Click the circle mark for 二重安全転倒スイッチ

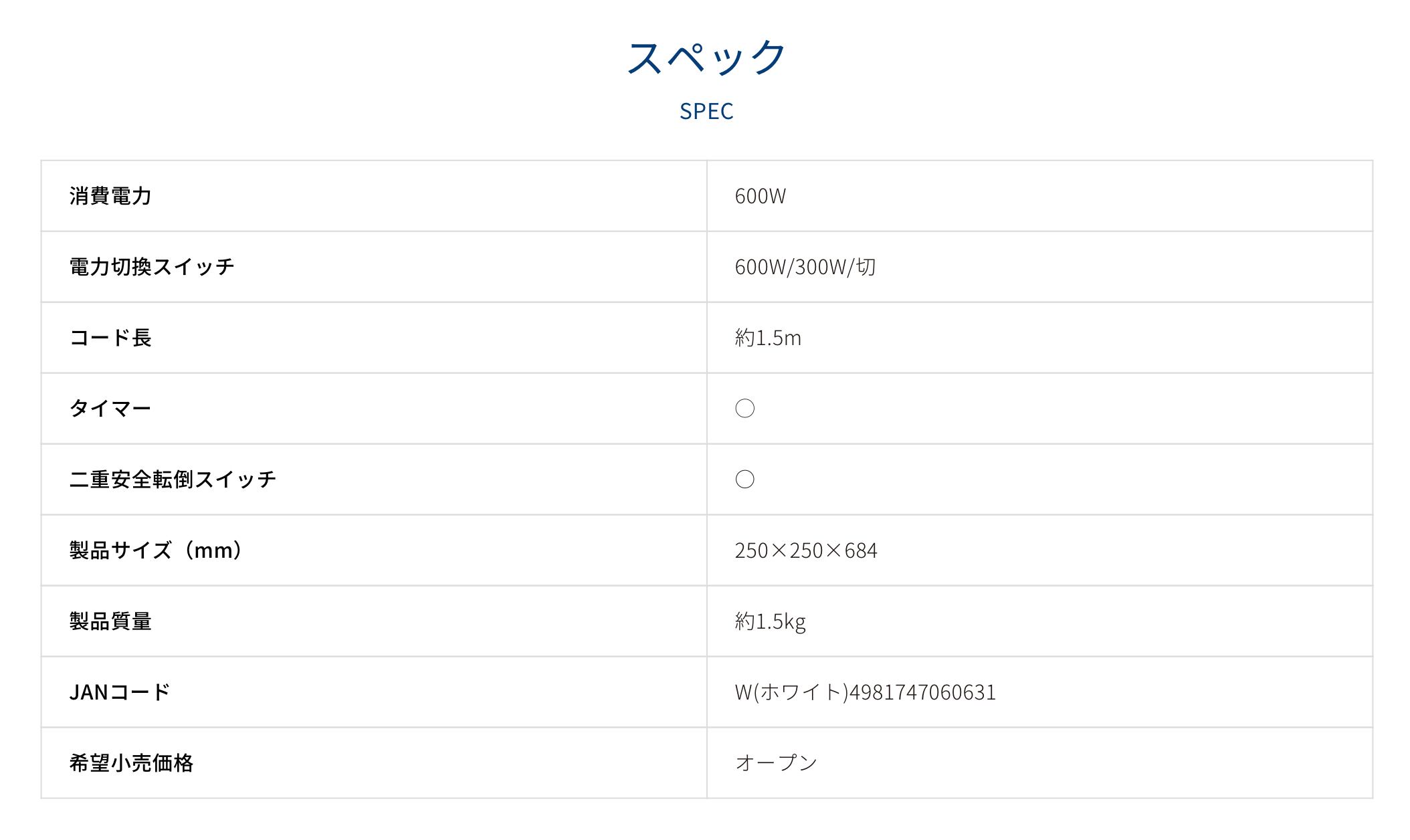744,480
